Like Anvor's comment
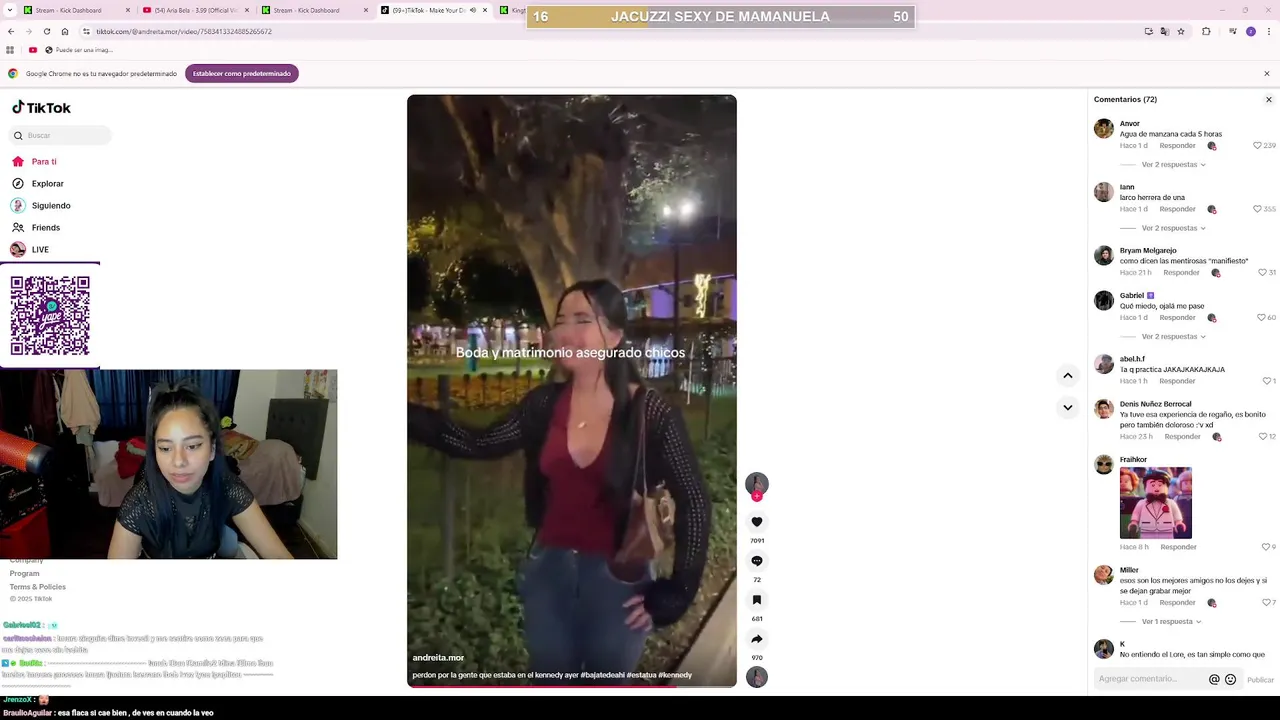The height and width of the screenshot is (720, 1280). click(1258, 145)
